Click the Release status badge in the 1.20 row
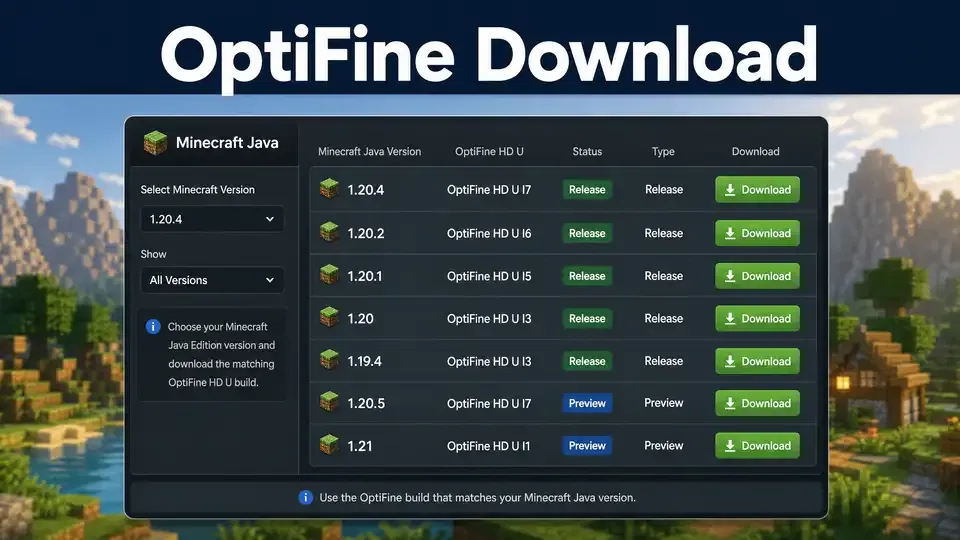Viewport: 960px width, 540px height. [x=587, y=318]
